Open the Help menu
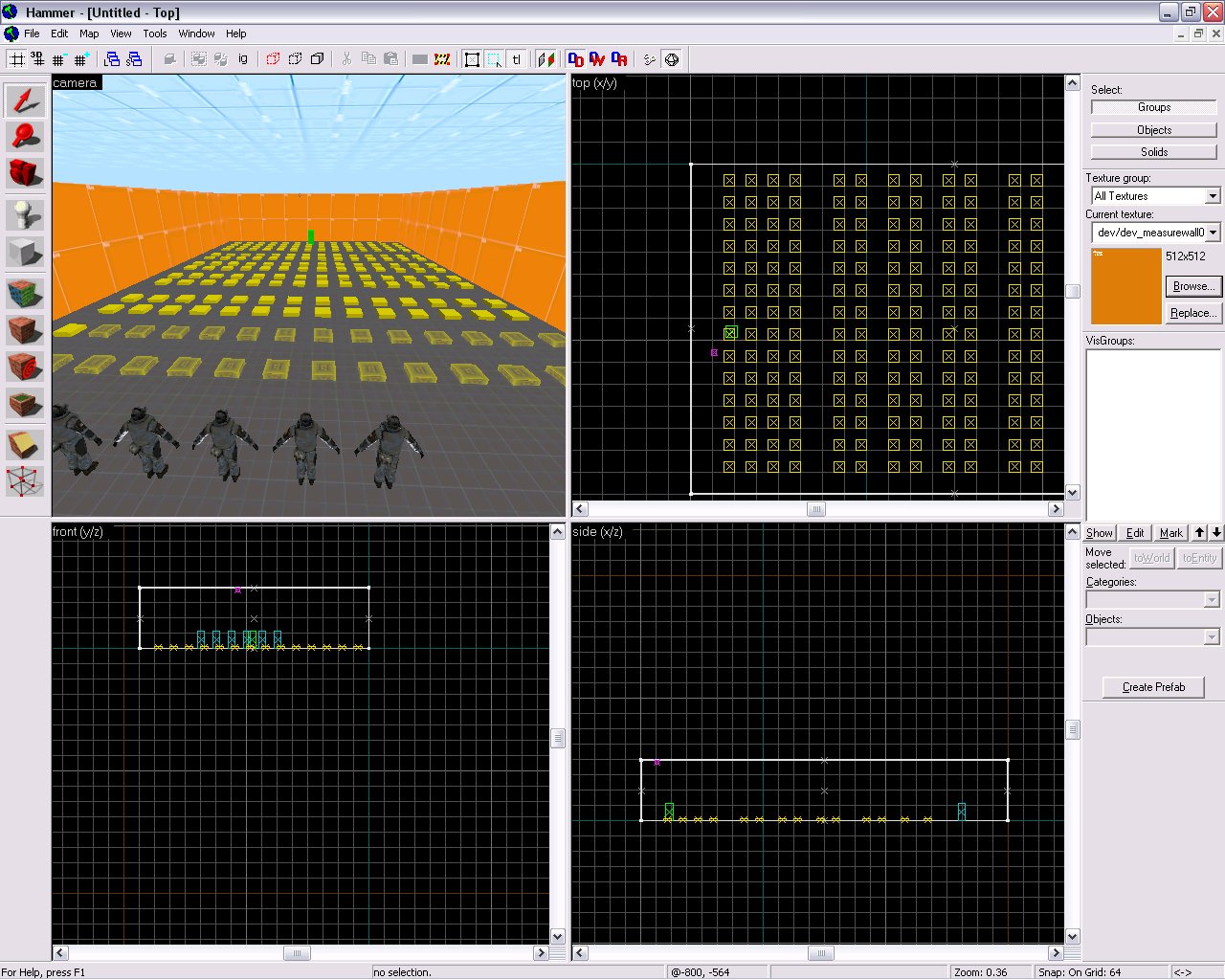 tap(235, 33)
